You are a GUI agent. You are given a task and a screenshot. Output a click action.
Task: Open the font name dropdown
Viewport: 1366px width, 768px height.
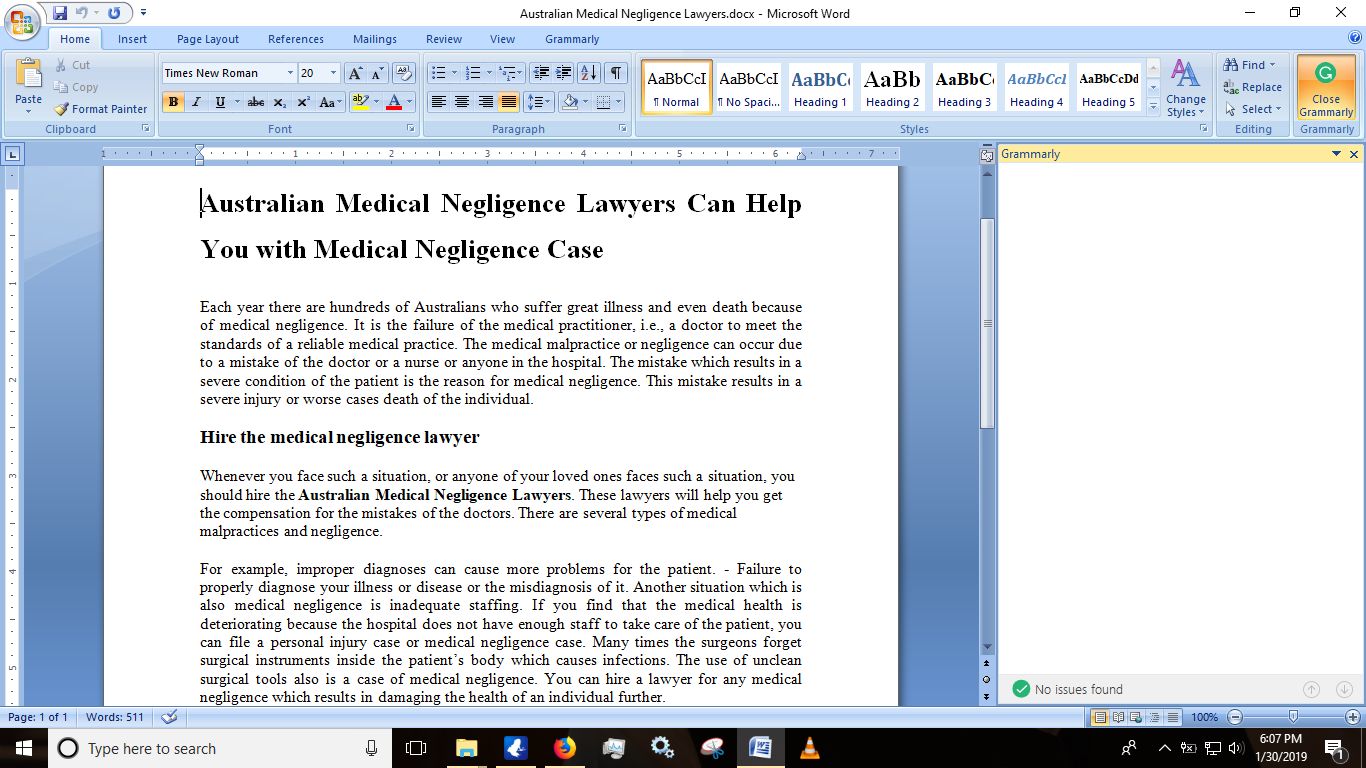(290, 73)
